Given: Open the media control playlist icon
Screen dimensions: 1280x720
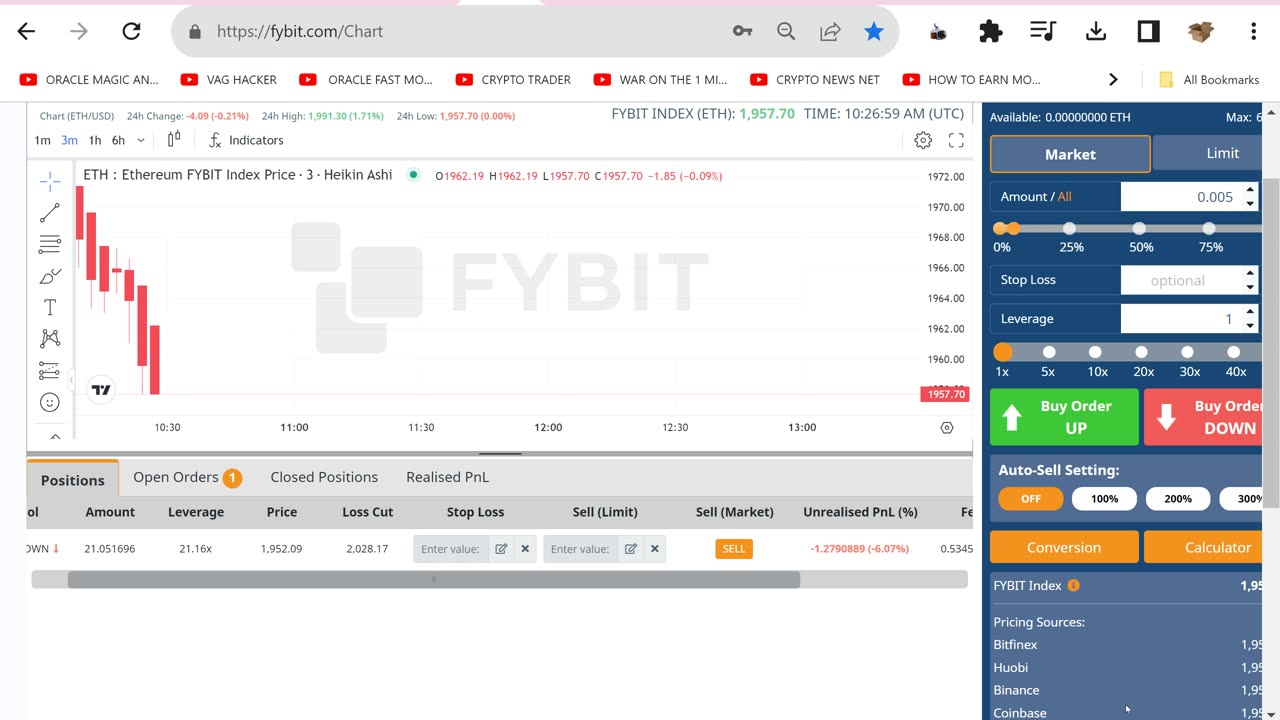Looking at the screenshot, I should [1043, 31].
